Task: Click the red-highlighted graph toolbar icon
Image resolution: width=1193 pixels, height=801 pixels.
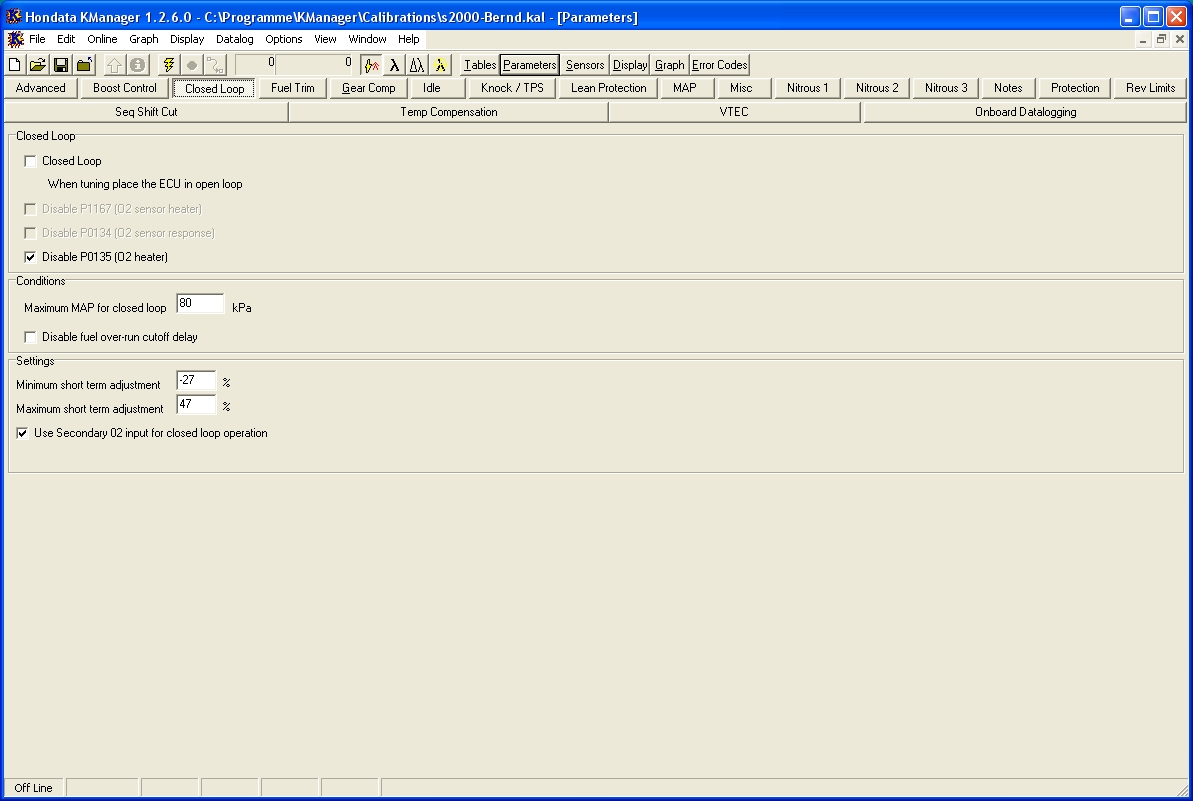Action: tap(372, 65)
